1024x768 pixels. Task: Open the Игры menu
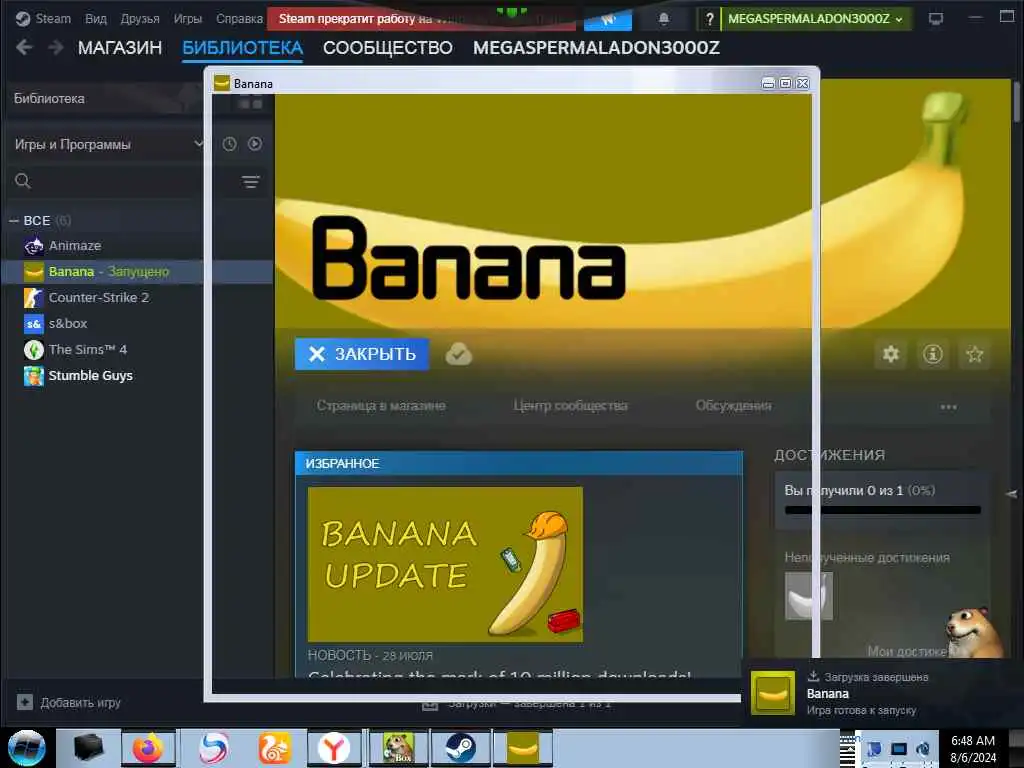(187, 19)
